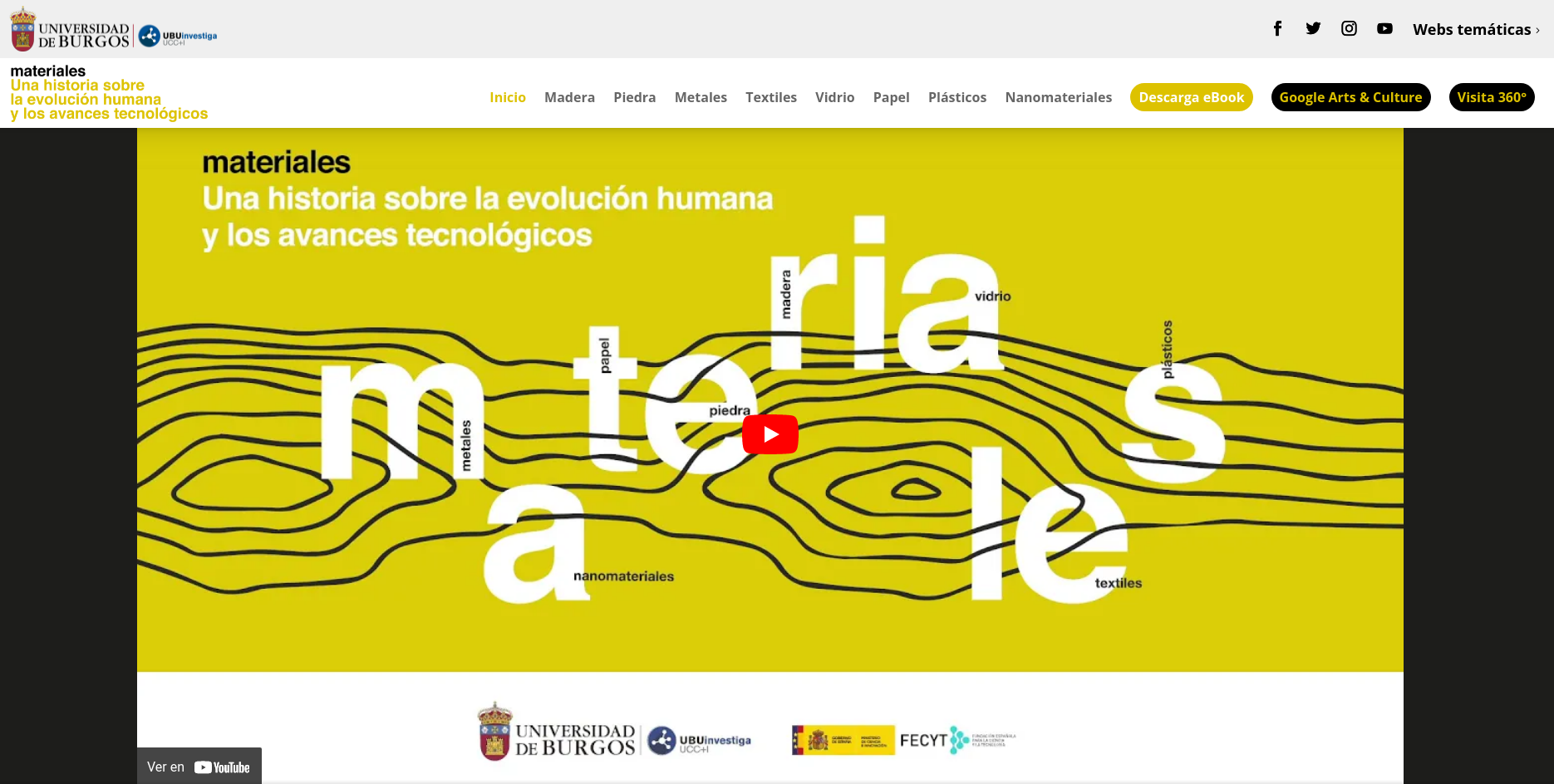The width and height of the screenshot is (1554, 784).
Task: Open the Twitter social icon
Action: point(1313,29)
